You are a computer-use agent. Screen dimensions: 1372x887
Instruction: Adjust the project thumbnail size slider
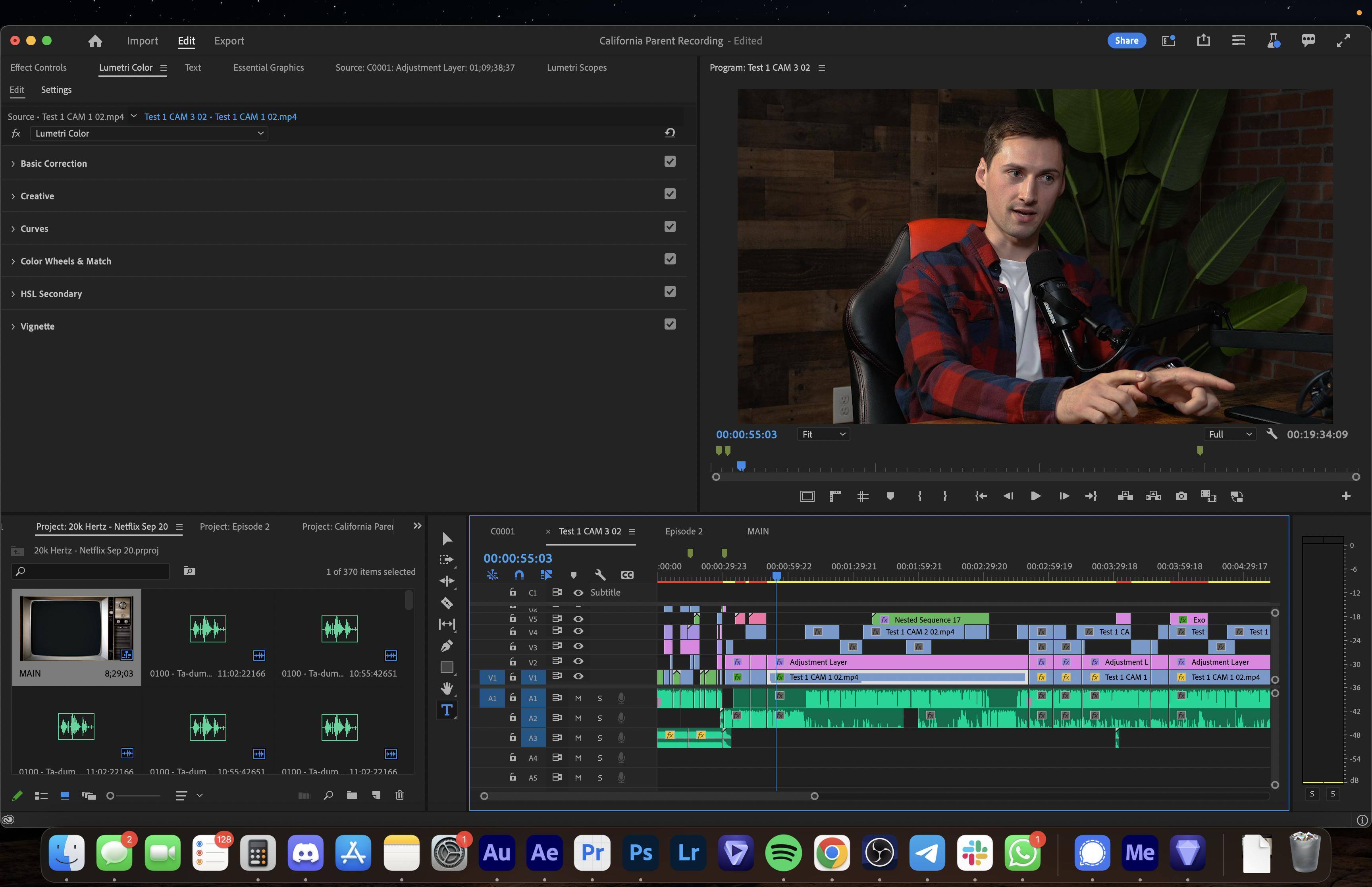(111, 795)
